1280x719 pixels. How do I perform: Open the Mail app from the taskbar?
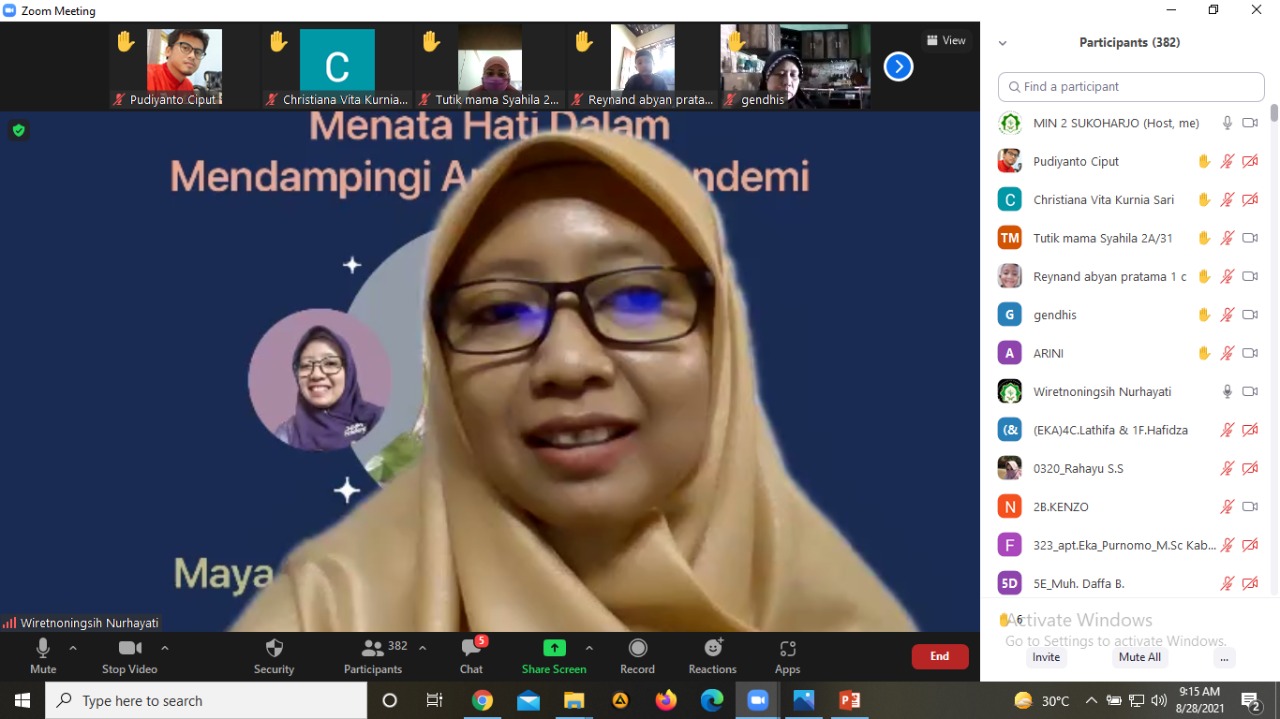[528, 700]
